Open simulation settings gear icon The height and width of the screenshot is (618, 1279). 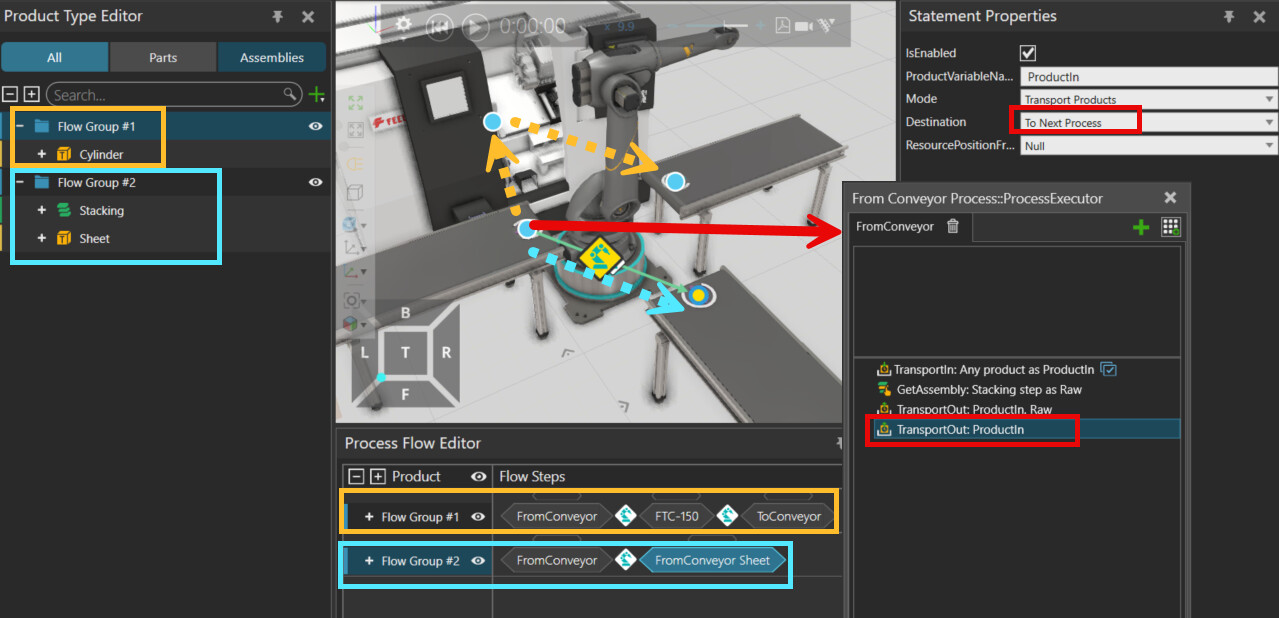click(x=403, y=25)
